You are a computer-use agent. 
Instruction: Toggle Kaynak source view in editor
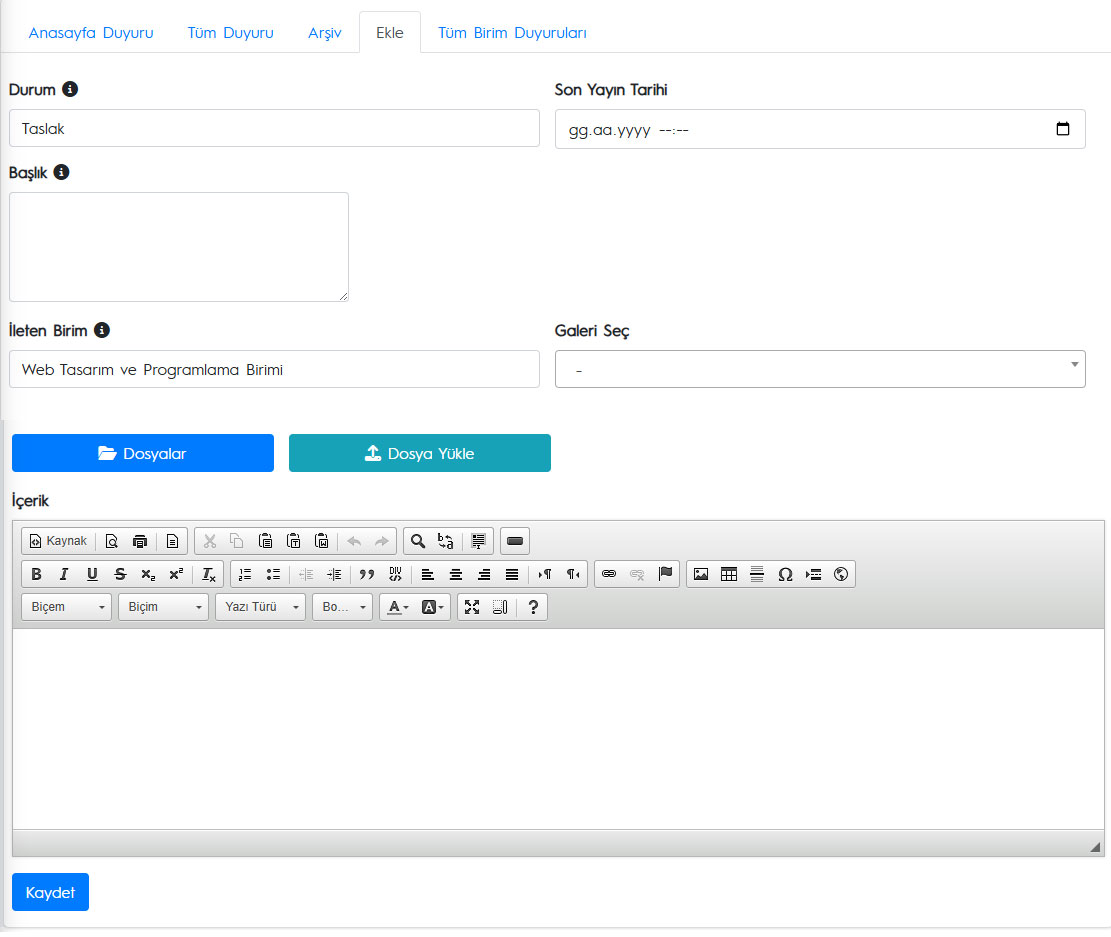click(x=58, y=541)
